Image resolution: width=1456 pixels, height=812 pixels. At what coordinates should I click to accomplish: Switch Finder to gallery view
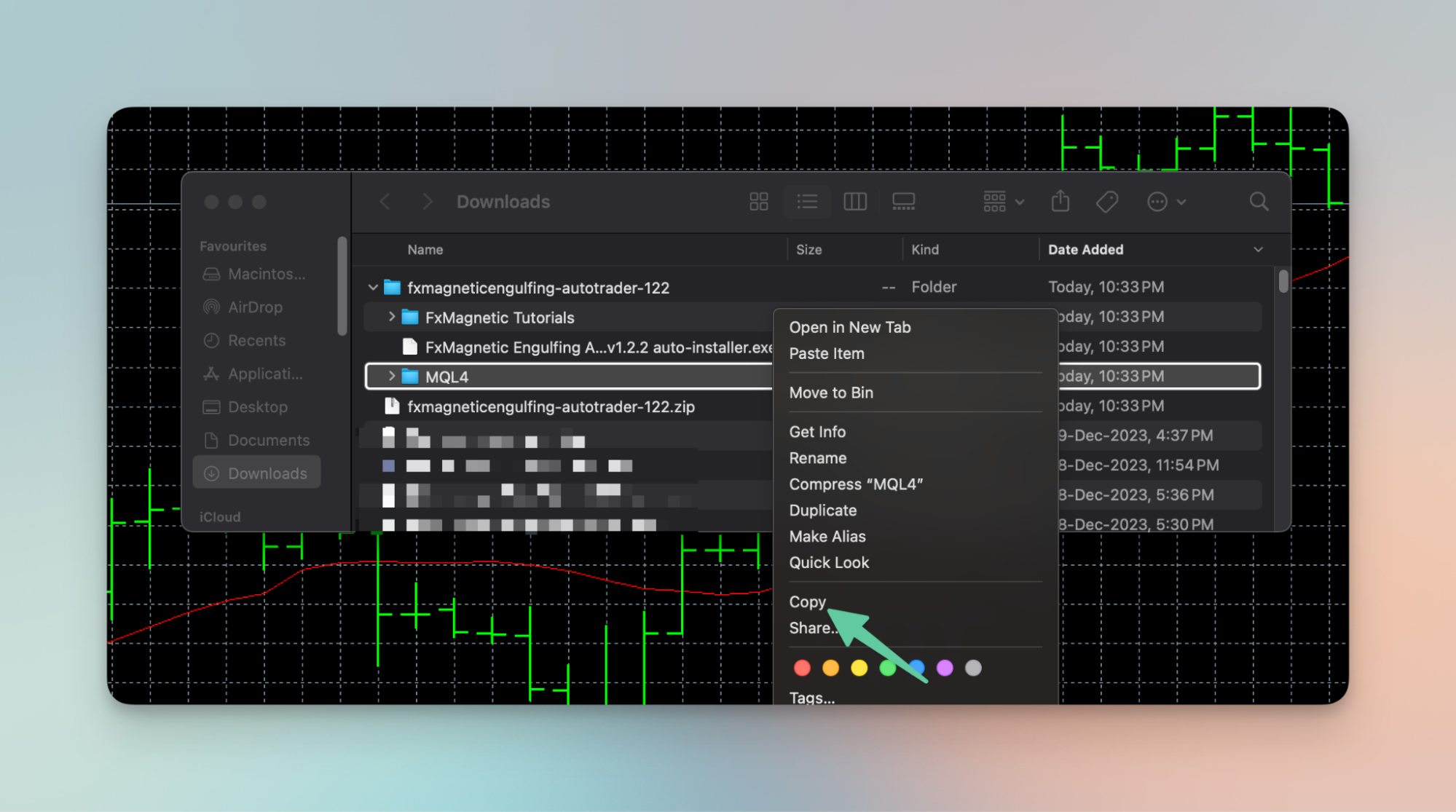coord(903,202)
